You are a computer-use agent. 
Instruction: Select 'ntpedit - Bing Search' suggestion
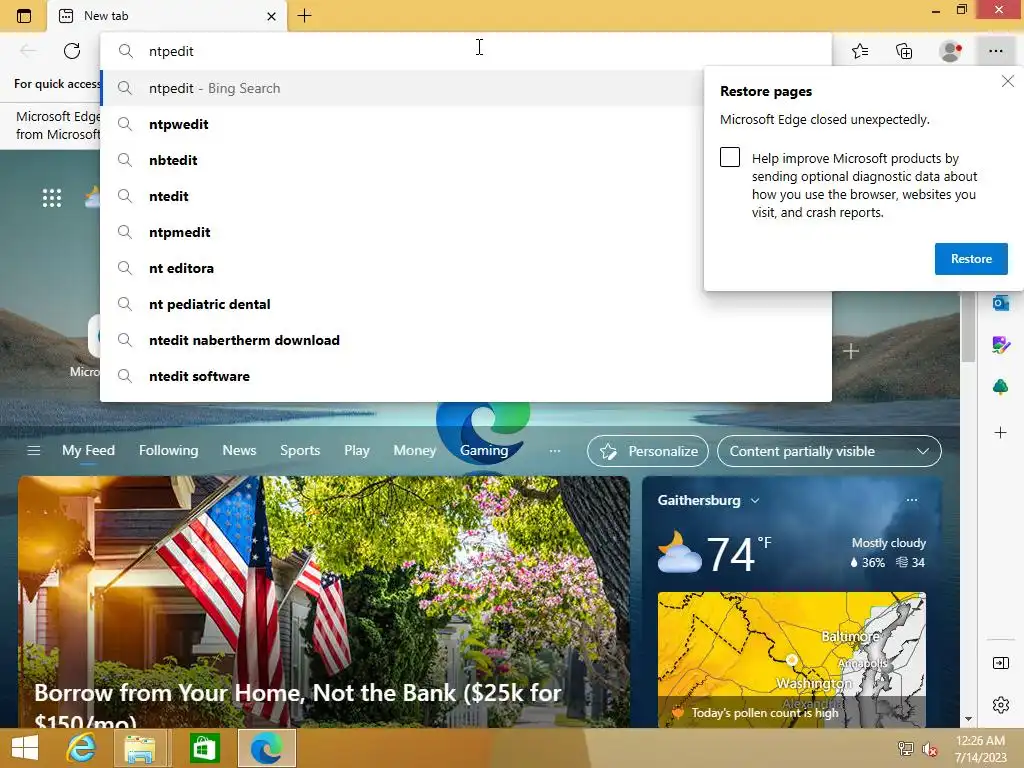tap(401, 88)
